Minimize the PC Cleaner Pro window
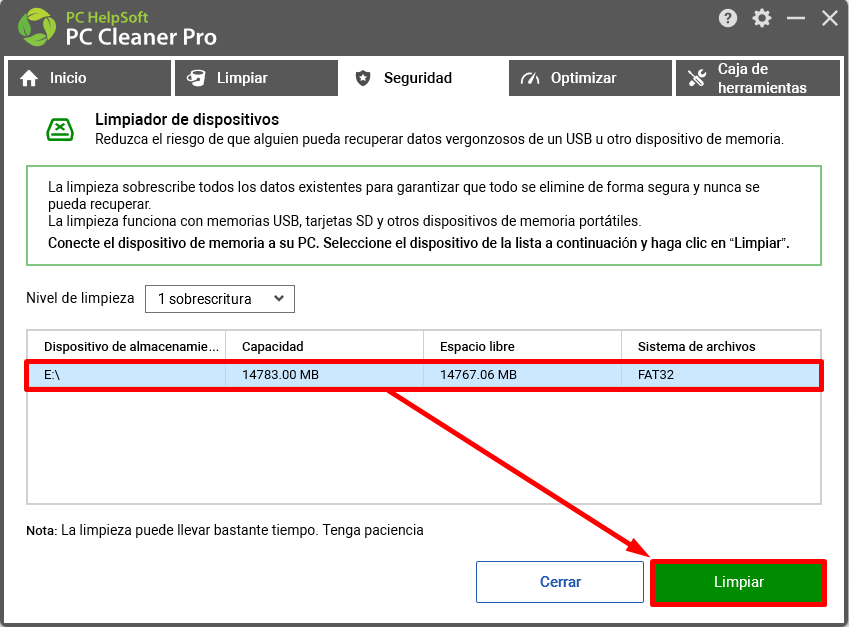849x627 pixels. tap(795, 18)
